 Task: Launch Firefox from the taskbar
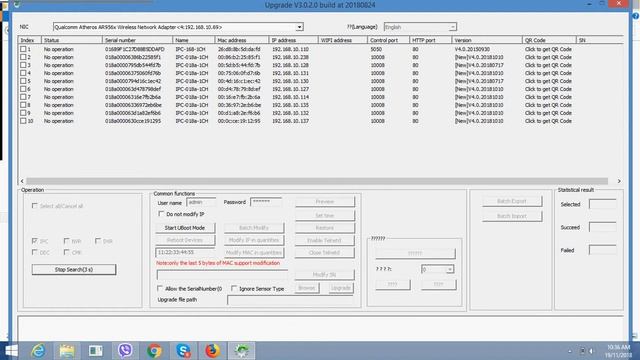pos(212,351)
